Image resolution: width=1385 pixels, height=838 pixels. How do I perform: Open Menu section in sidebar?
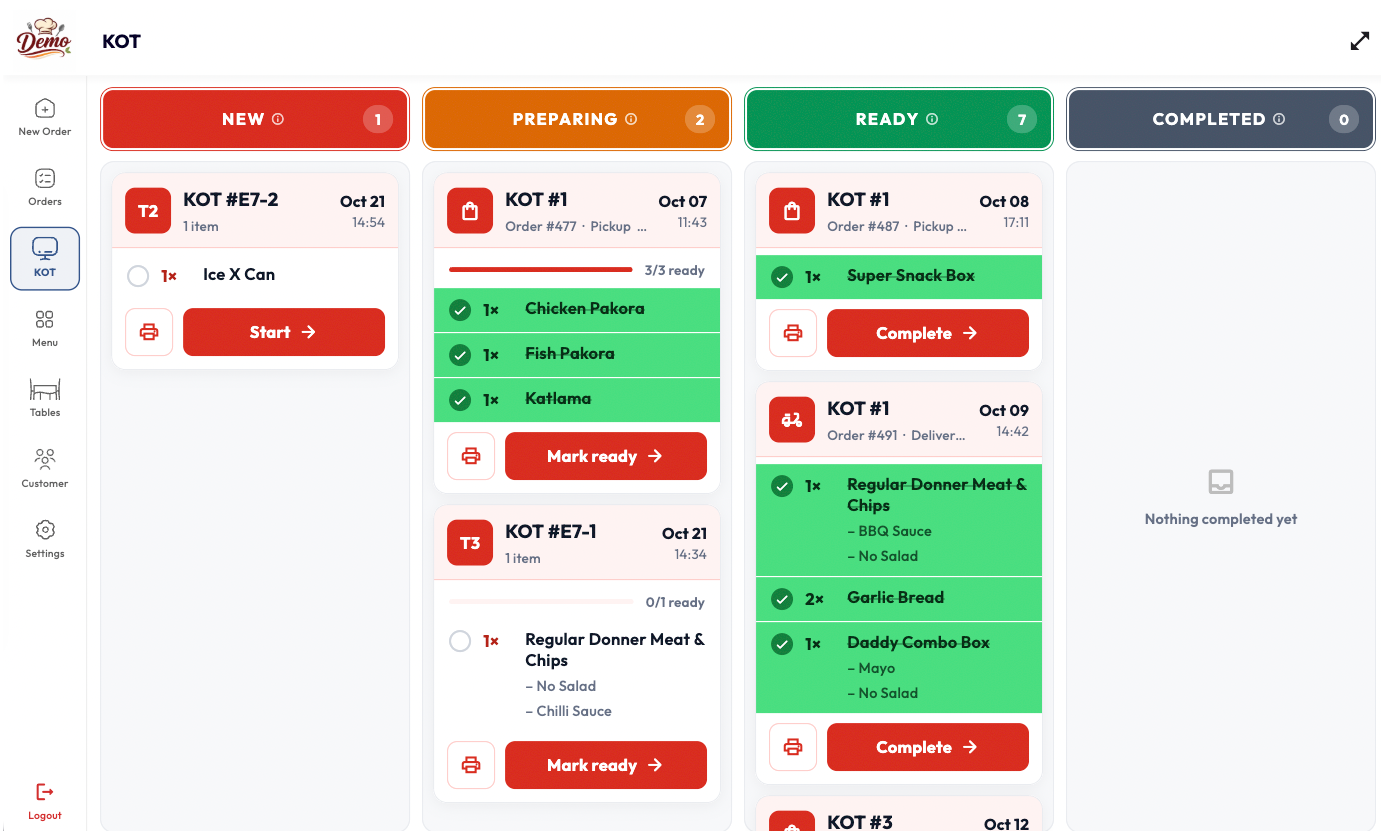(45, 328)
